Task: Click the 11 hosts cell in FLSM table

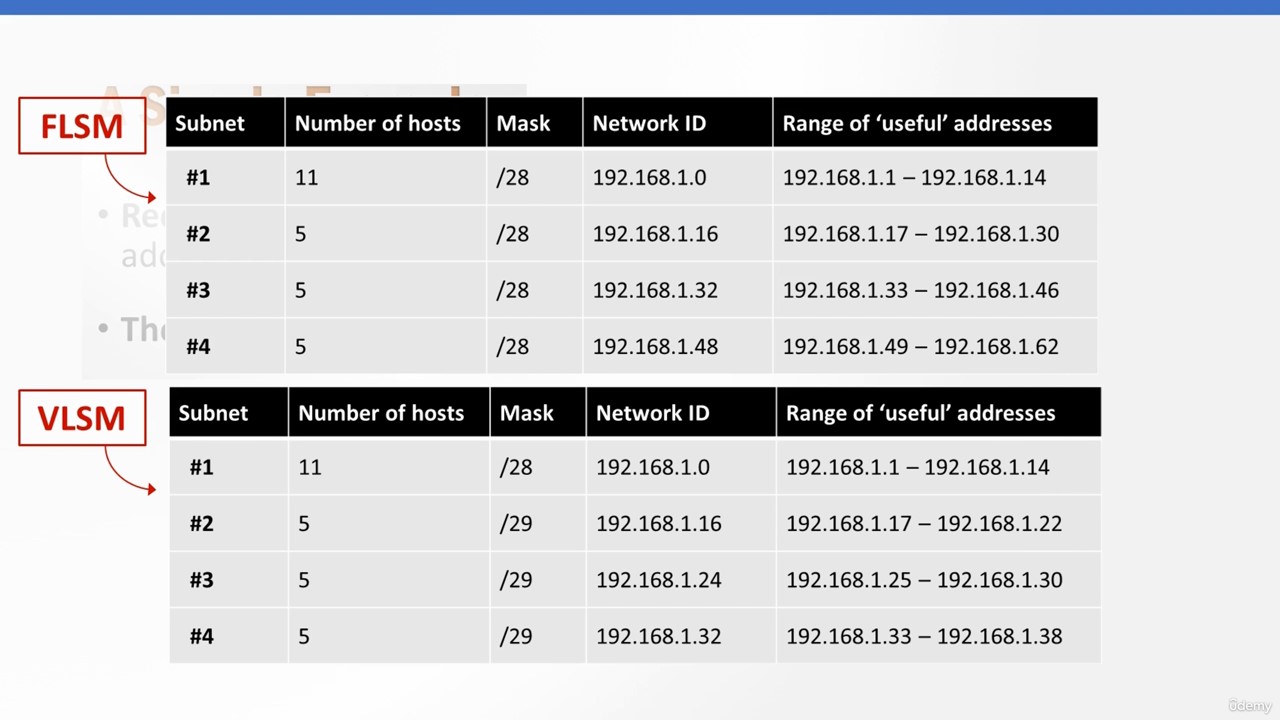Action: [306, 178]
